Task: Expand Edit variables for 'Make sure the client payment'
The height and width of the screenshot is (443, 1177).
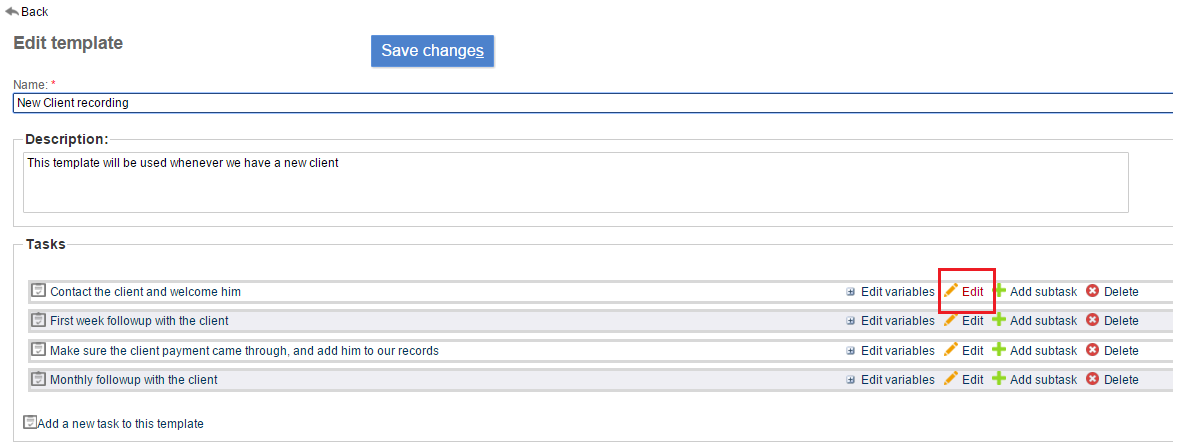Action: pos(851,351)
